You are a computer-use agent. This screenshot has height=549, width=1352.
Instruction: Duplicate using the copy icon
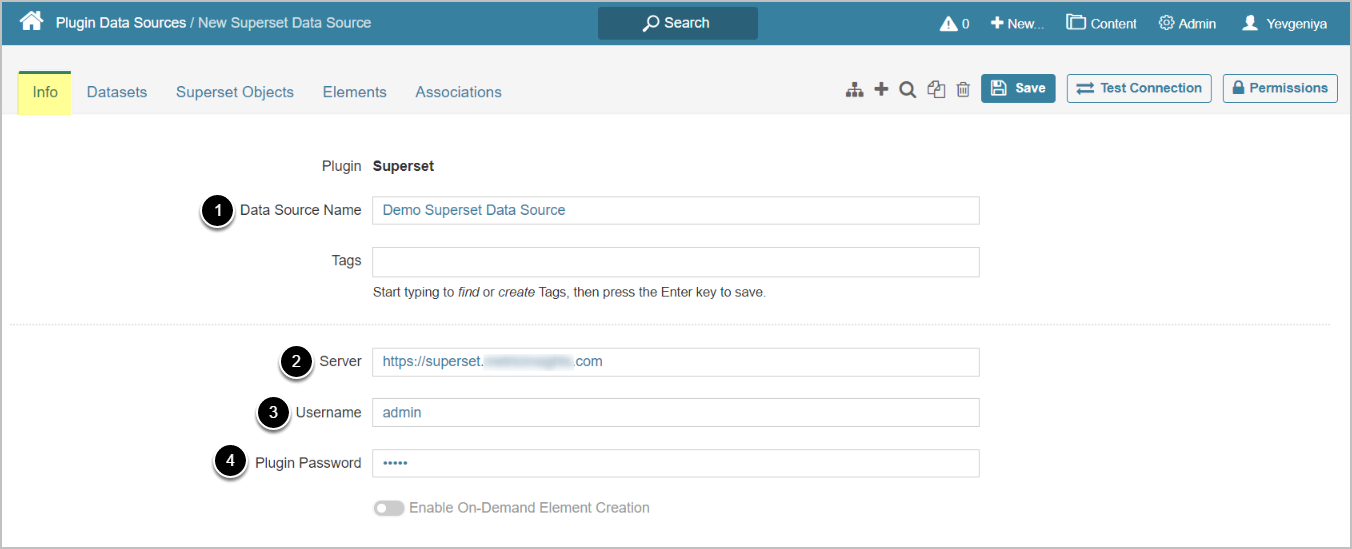click(936, 90)
